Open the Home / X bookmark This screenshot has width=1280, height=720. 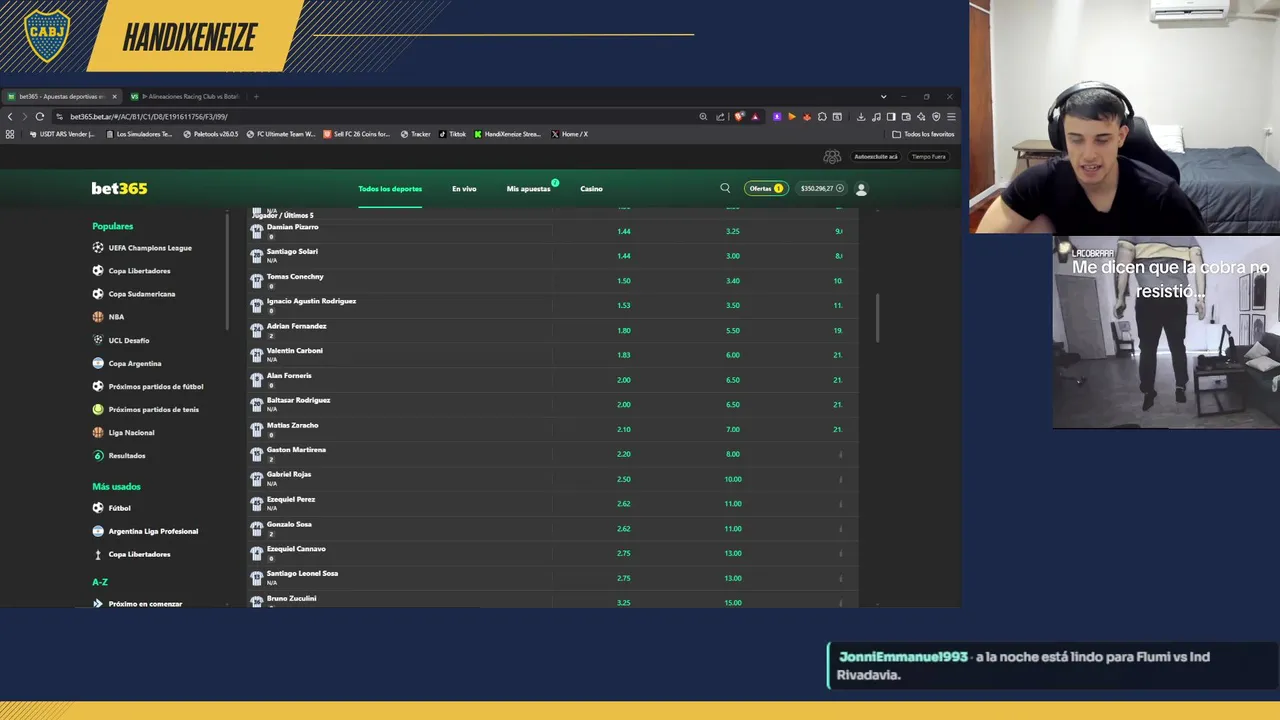coord(569,134)
